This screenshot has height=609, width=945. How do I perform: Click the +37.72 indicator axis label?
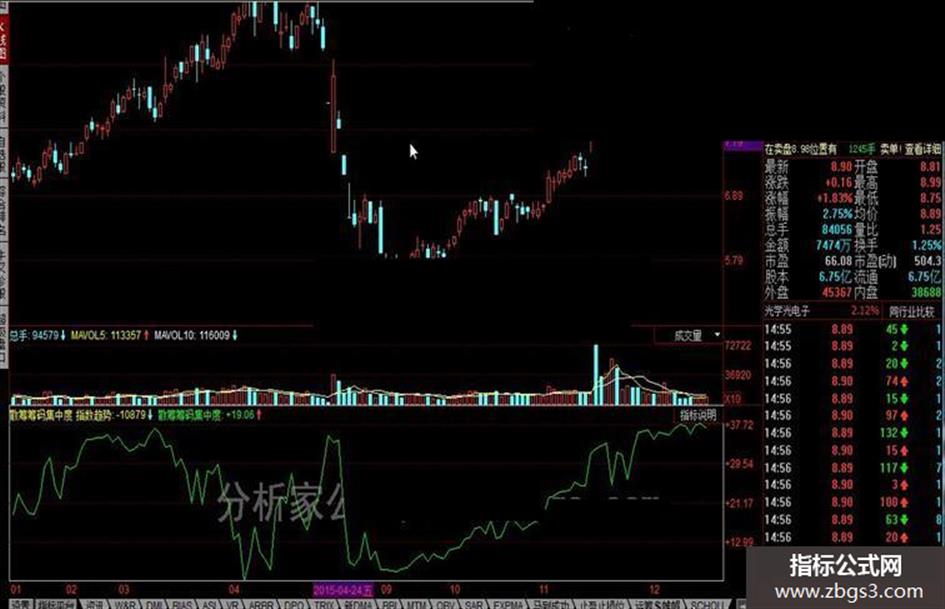(740, 425)
